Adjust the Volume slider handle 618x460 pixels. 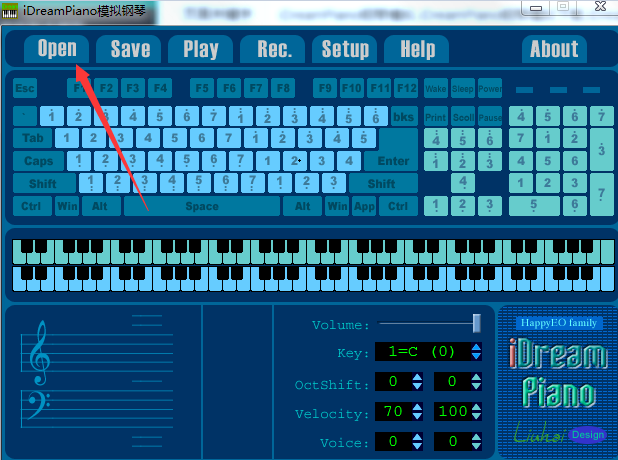tap(477, 323)
